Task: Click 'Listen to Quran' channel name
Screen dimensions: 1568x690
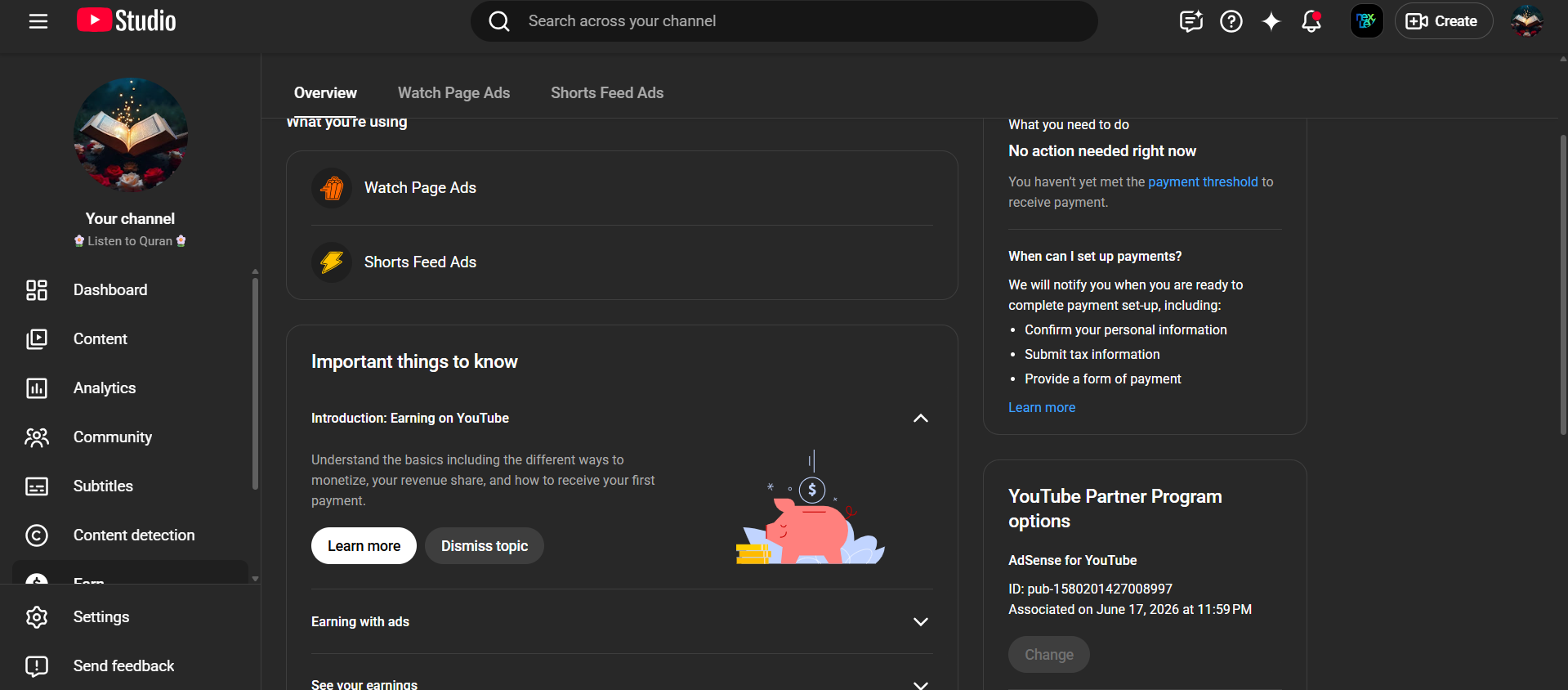Action: pyautogui.click(x=131, y=241)
